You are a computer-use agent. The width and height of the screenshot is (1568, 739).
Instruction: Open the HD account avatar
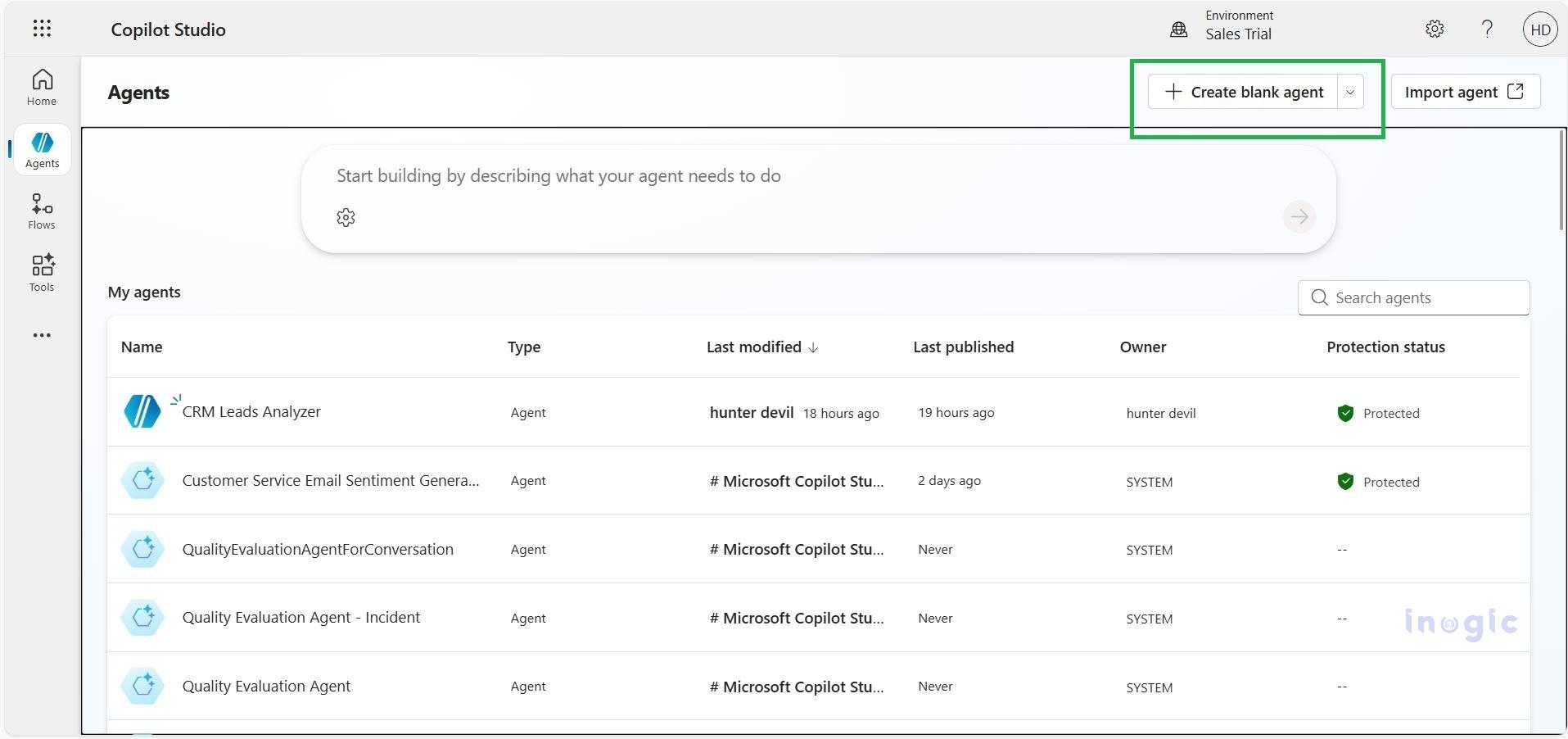[1540, 29]
